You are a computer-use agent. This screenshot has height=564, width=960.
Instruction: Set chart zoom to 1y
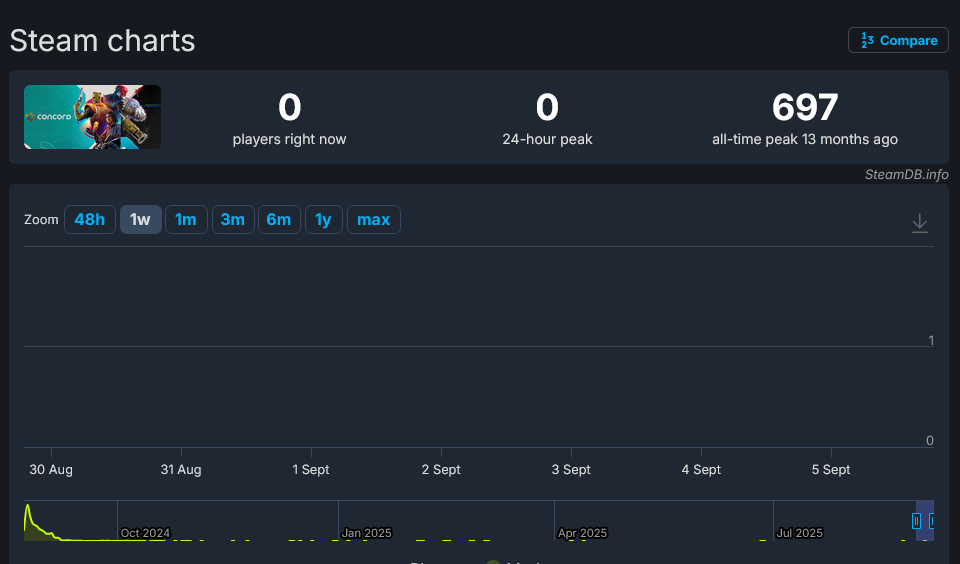324,219
